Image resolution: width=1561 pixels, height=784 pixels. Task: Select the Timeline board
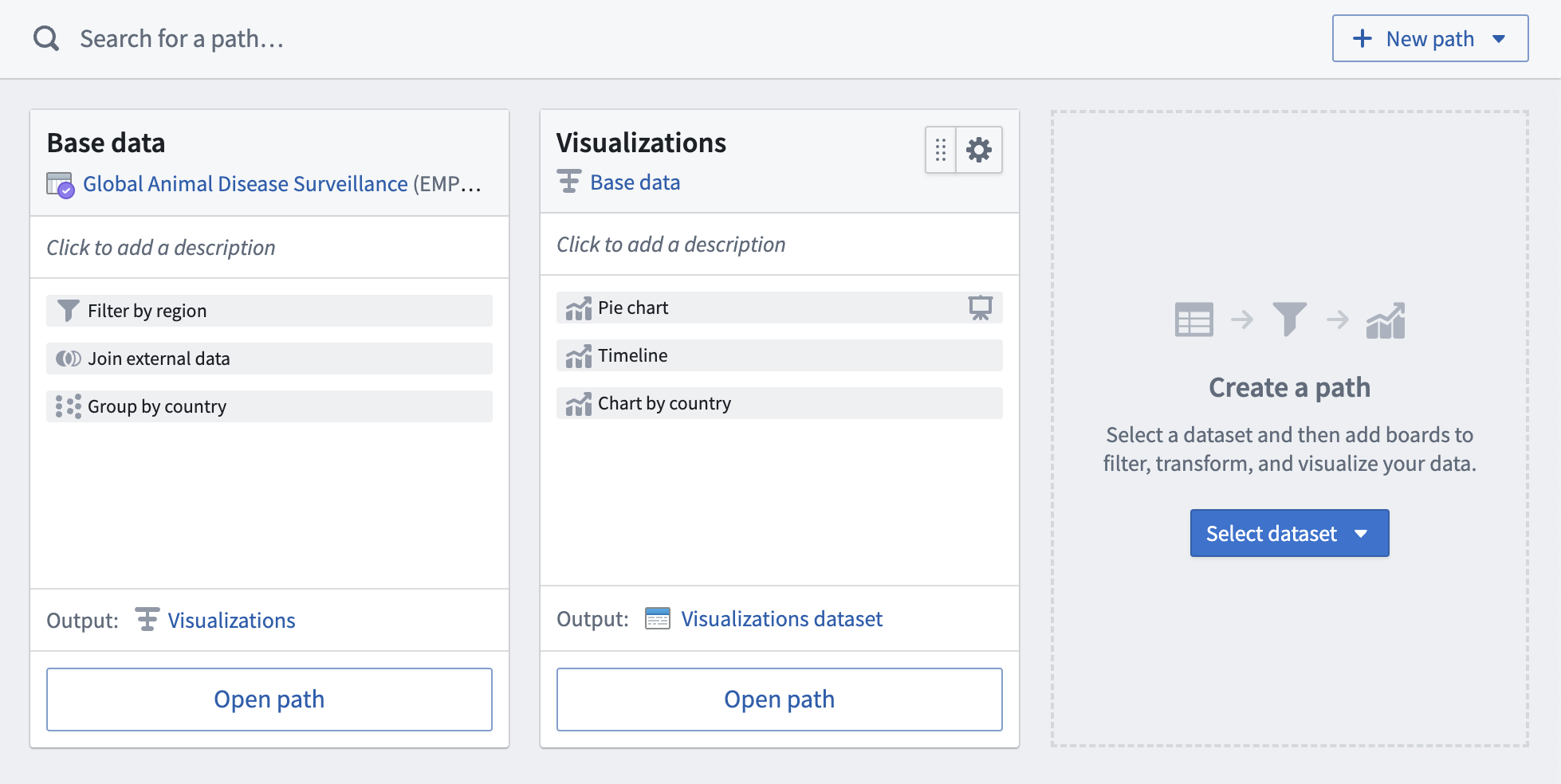pos(780,355)
